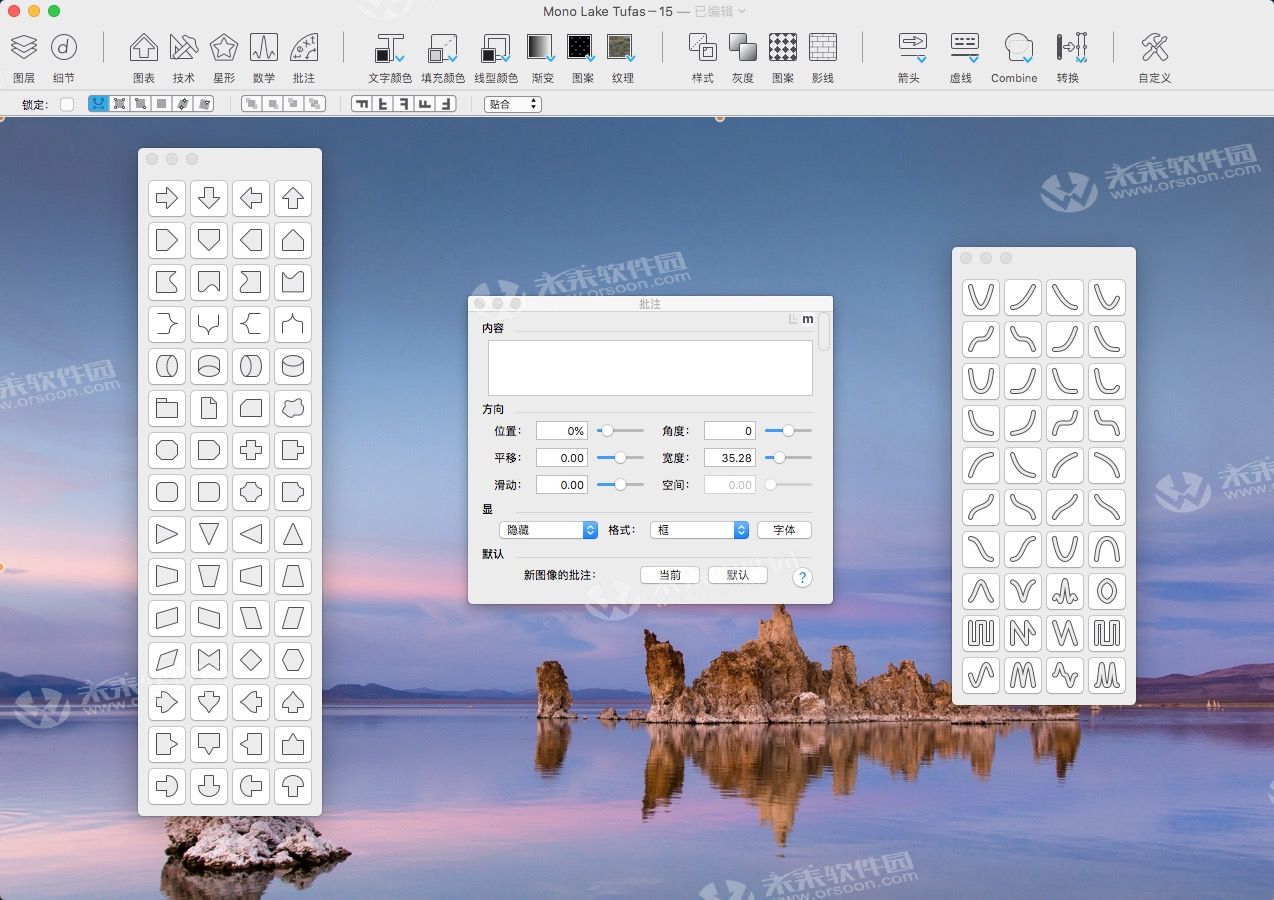1274x900 pixels.
Task: Click the 批注 panel vertical scrollbar
Action: (824, 332)
